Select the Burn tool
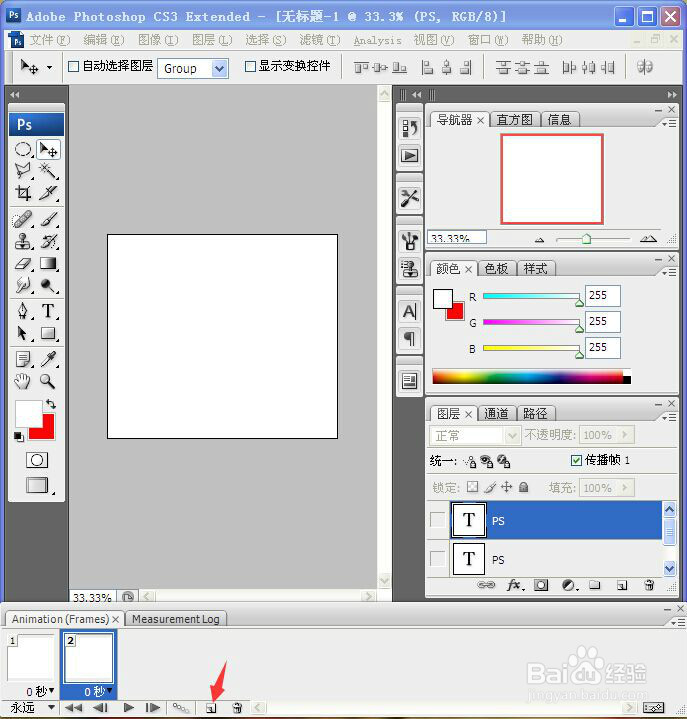Screen dimensions: 687x719 click(x=48, y=285)
